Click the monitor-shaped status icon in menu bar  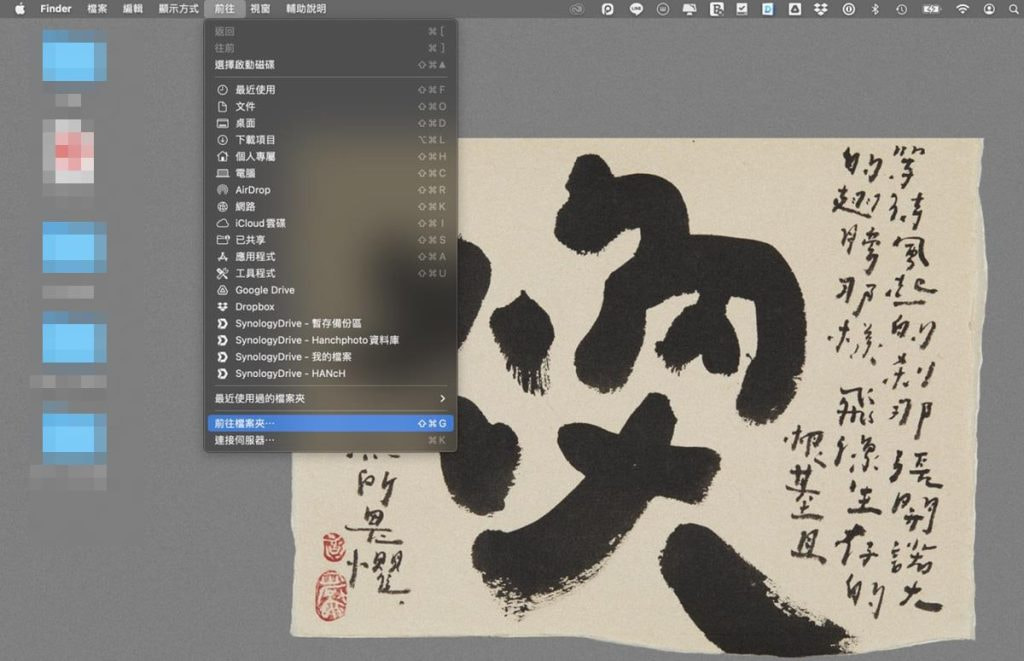689,9
